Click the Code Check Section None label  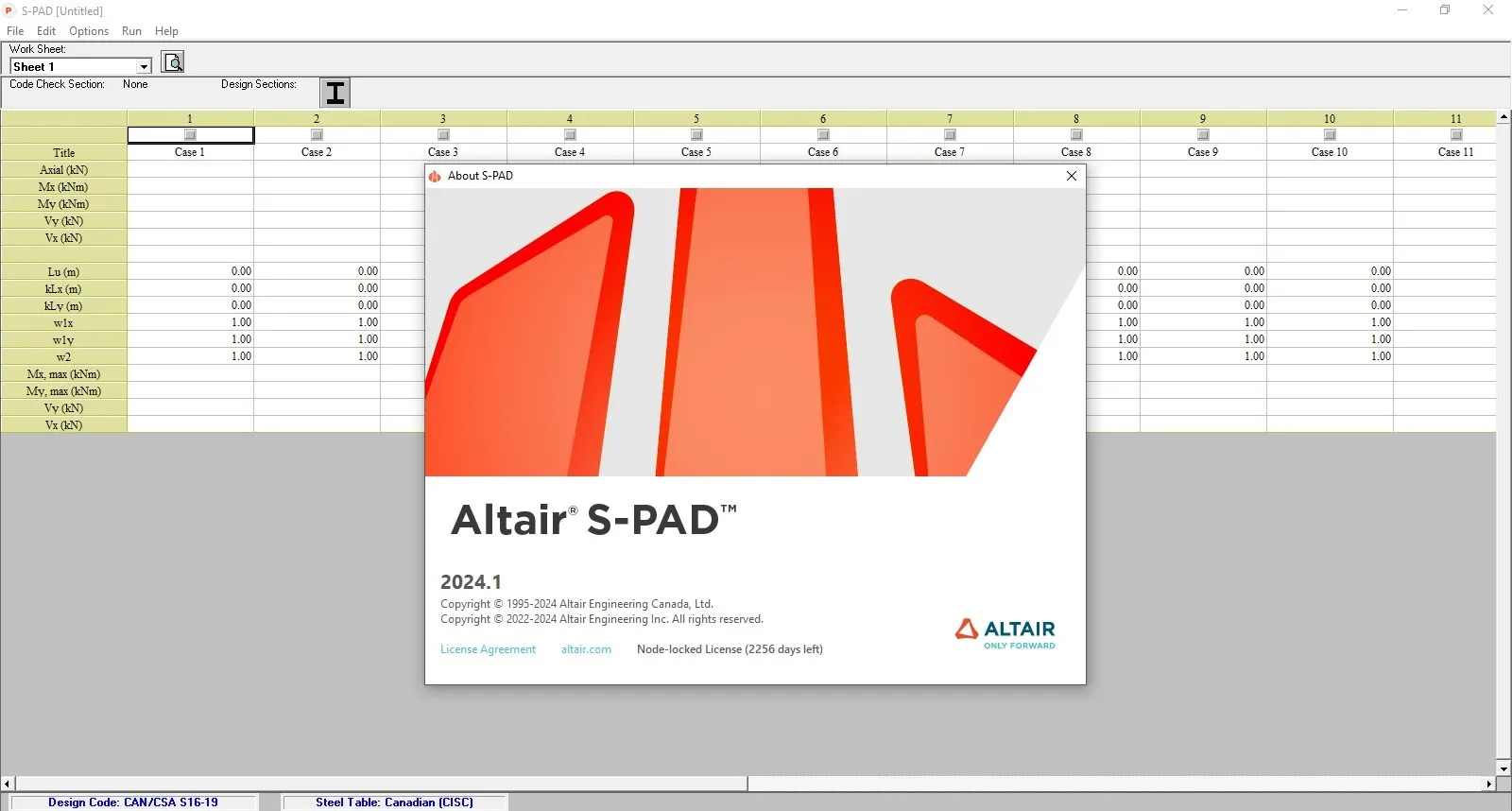(x=135, y=84)
